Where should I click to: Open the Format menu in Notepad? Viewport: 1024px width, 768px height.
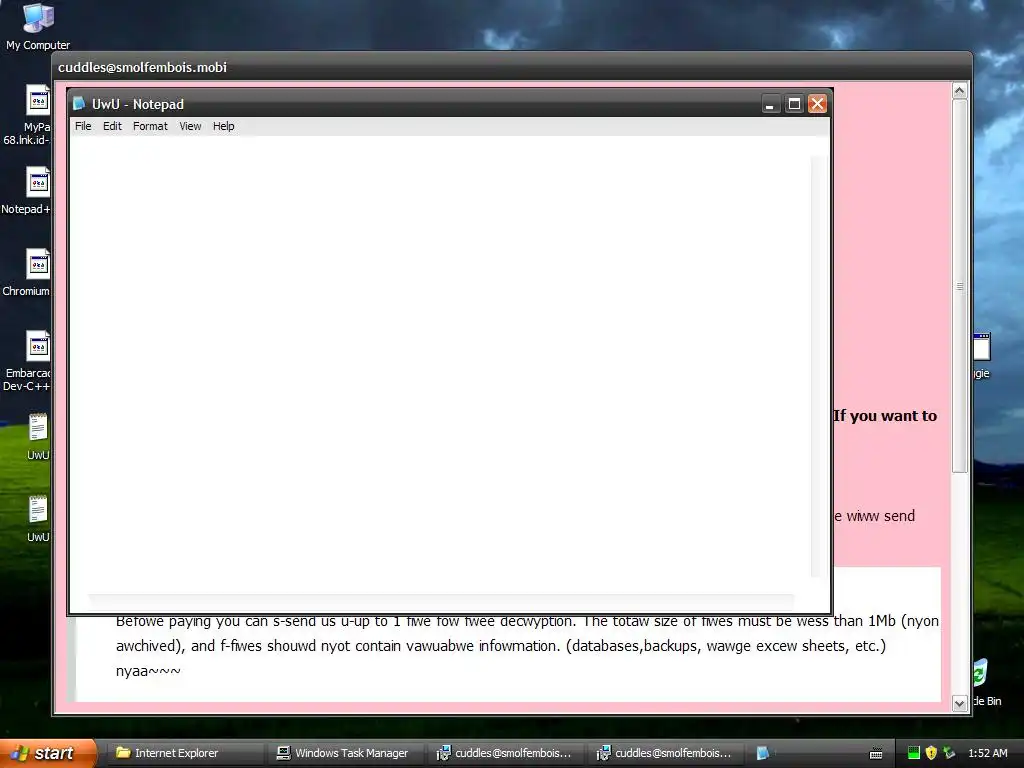[150, 126]
